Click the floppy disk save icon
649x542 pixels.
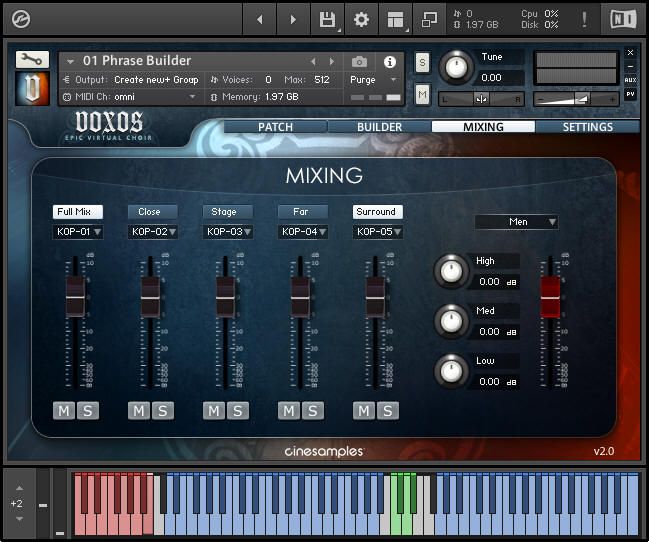[x=327, y=19]
